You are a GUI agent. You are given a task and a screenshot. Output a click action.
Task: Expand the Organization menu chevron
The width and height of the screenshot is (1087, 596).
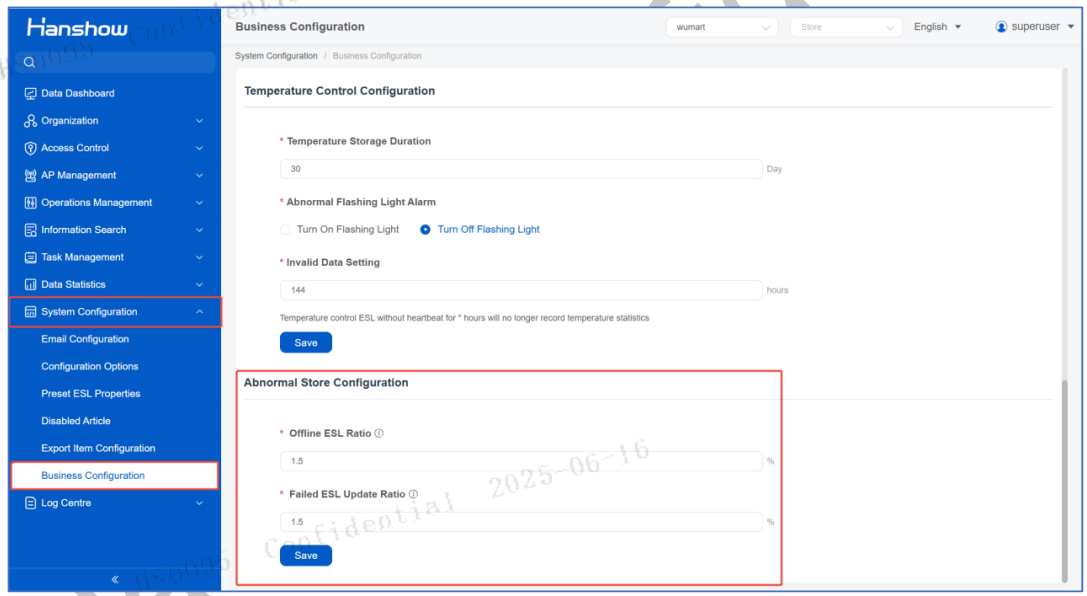[200, 121]
